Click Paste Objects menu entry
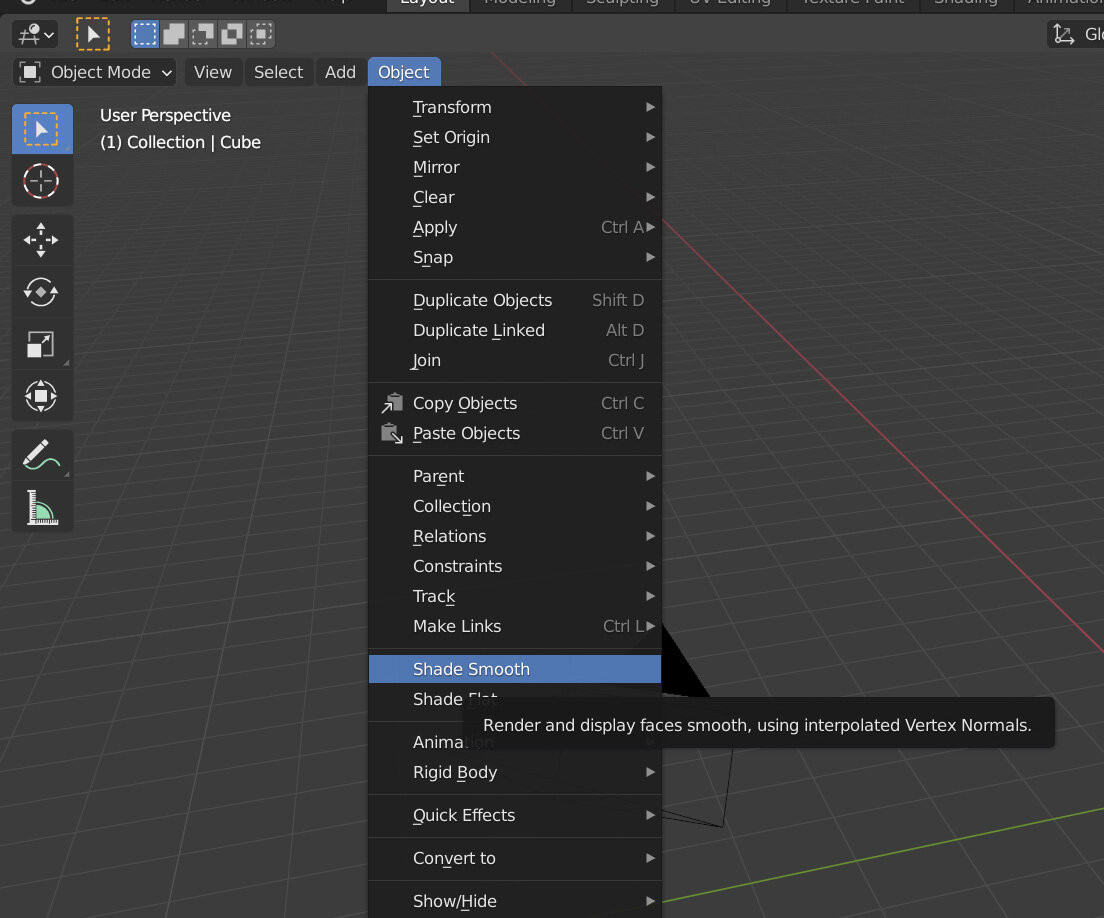Viewport: 1104px width, 918px height. 515,433
